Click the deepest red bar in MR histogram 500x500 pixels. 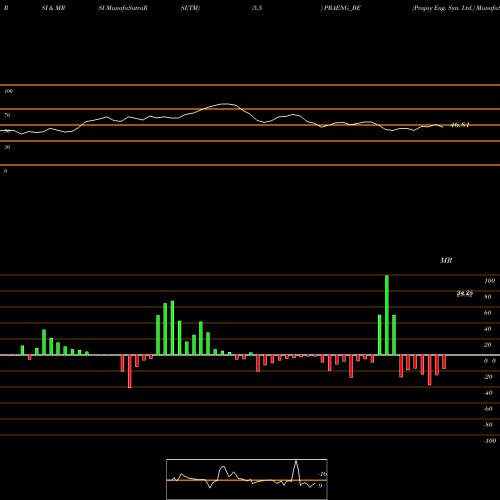point(130,371)
